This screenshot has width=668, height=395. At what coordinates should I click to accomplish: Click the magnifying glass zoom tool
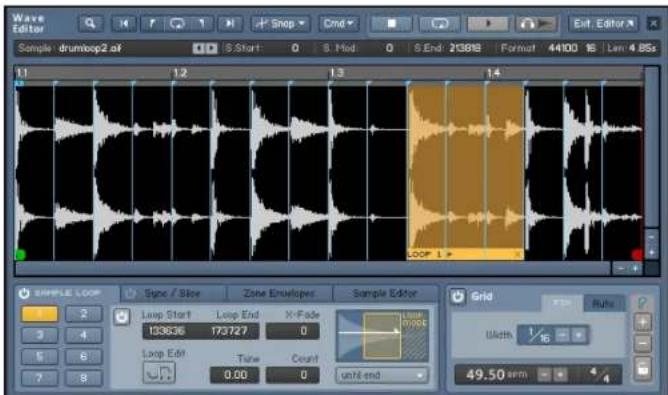90,23
